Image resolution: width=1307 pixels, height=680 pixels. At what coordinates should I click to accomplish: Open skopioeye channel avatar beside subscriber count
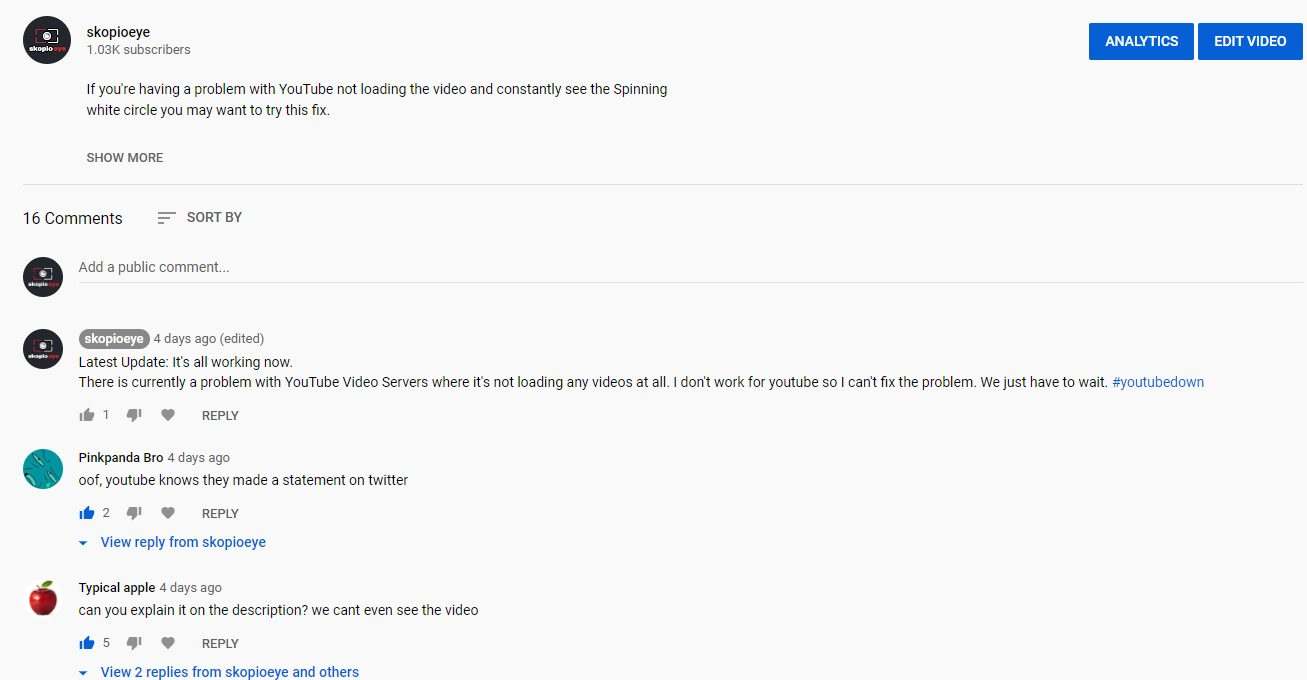[x=47, y=40]
